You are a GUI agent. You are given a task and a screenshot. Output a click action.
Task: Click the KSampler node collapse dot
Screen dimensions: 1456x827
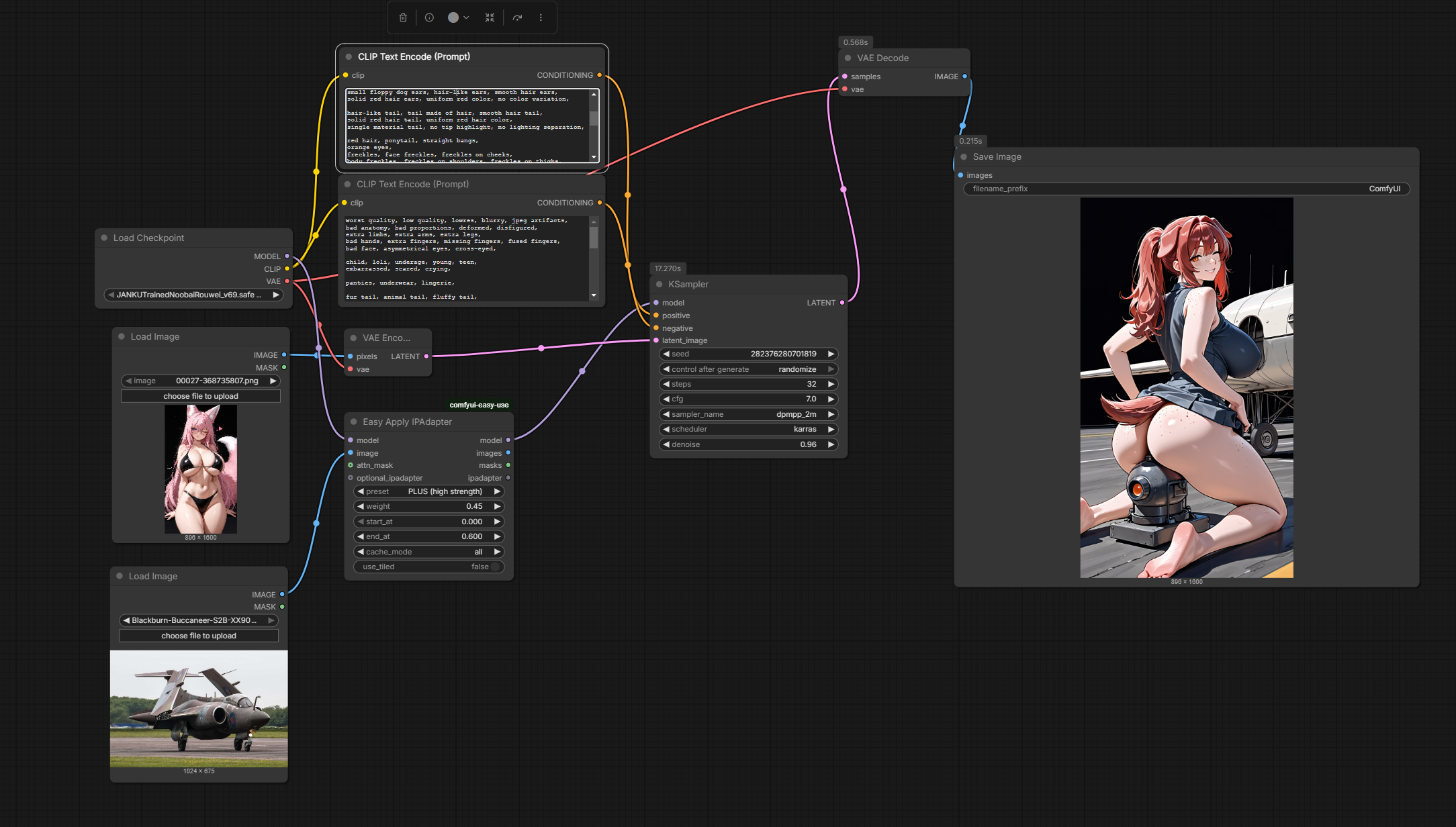[659, 284]
